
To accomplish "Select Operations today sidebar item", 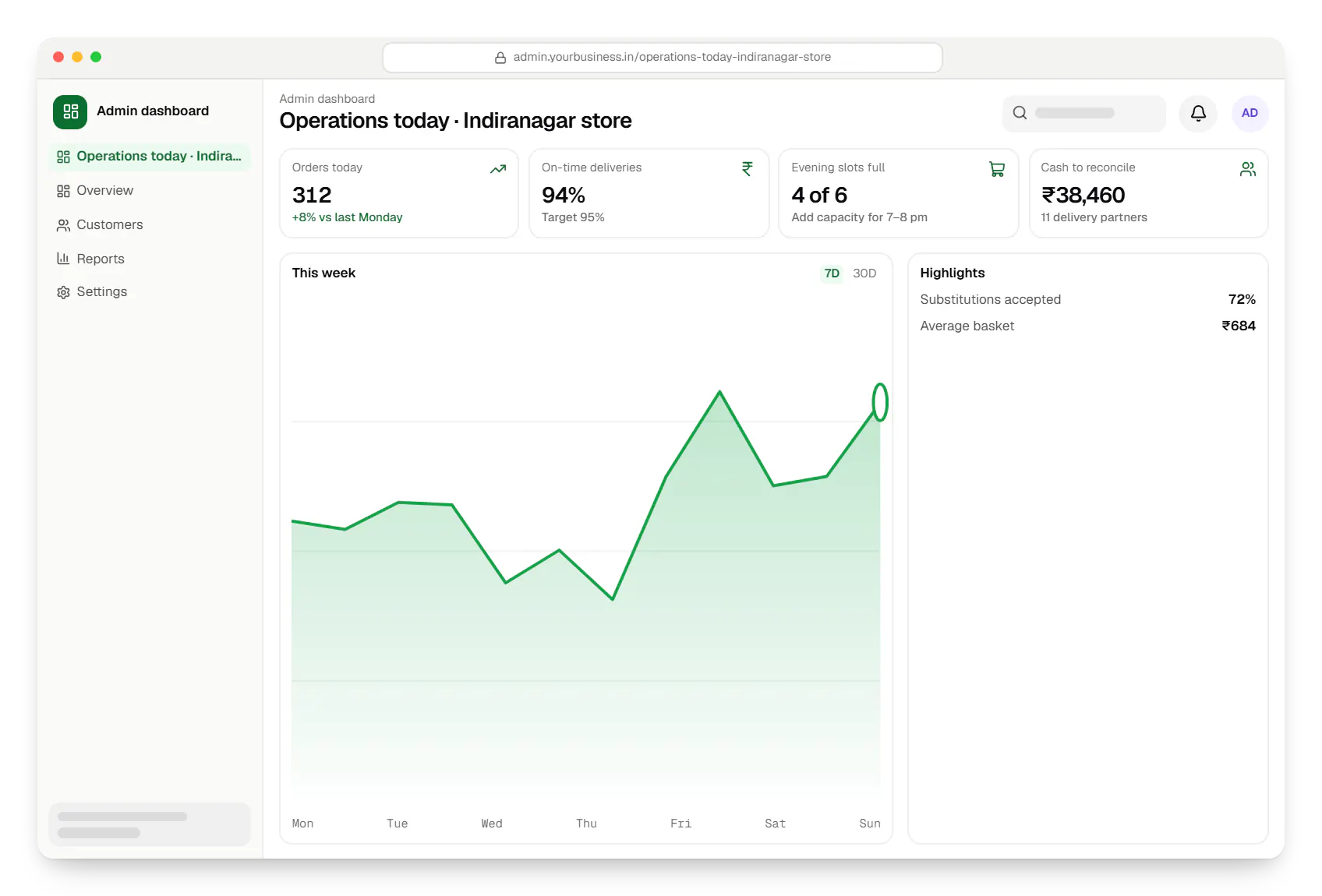I will (x=150, y=157).
